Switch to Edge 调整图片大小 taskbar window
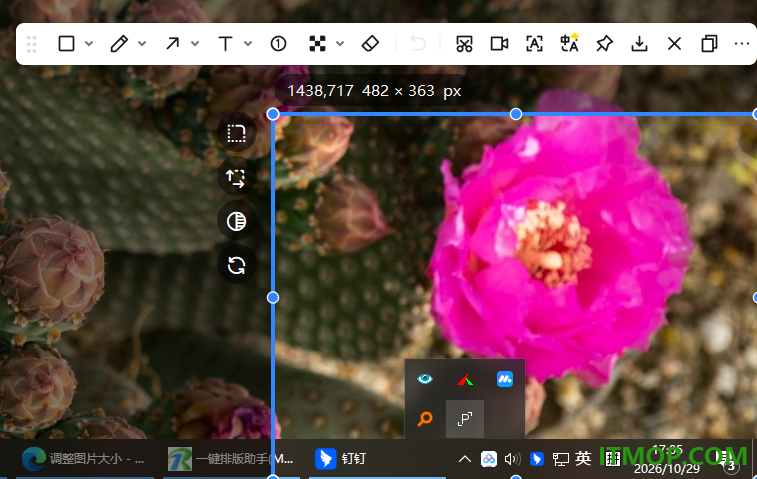Viewport: 757px width, 479px height. (83, 459)
